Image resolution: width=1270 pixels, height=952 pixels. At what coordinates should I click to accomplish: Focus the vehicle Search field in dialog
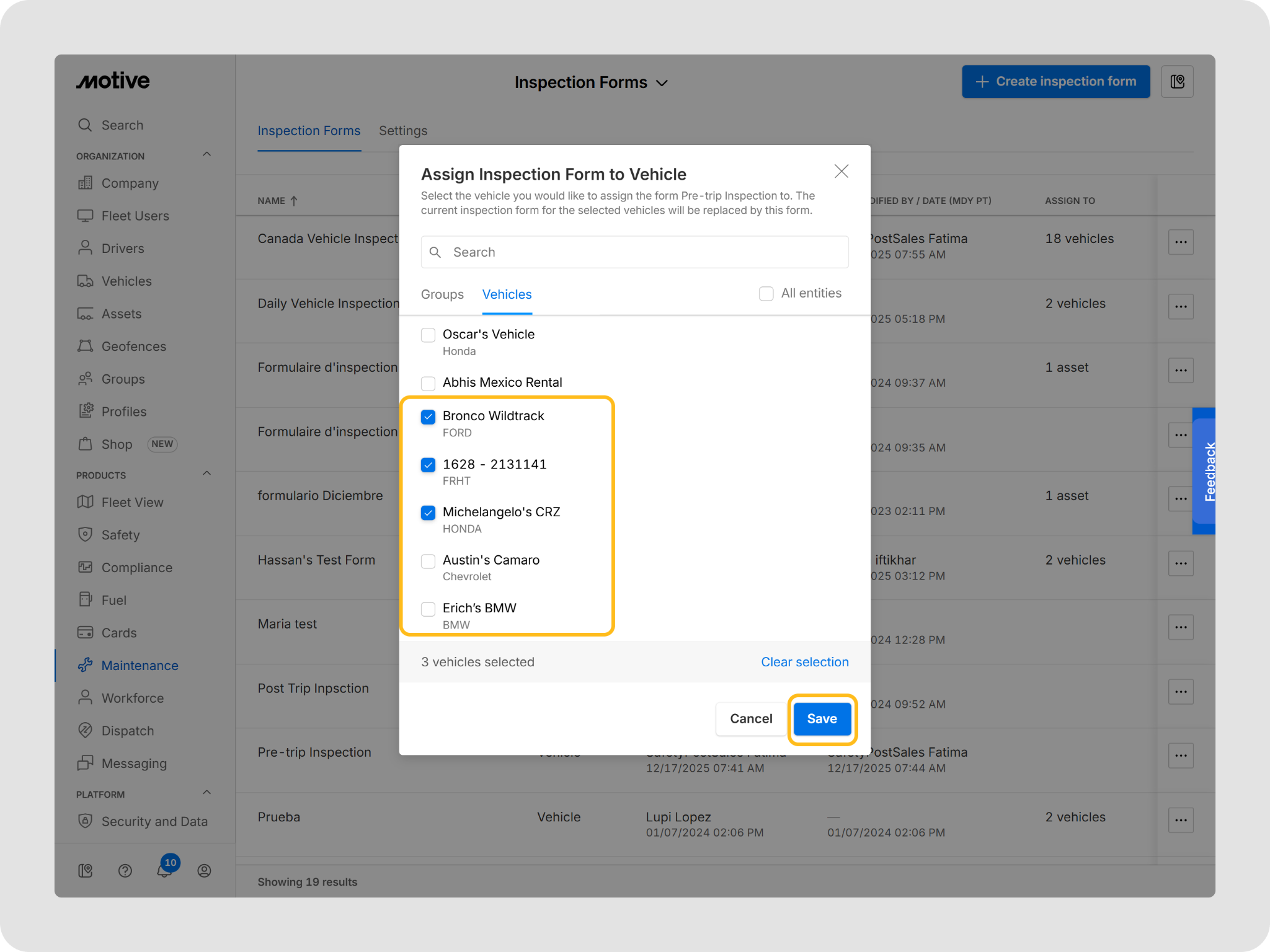[634, 252]
